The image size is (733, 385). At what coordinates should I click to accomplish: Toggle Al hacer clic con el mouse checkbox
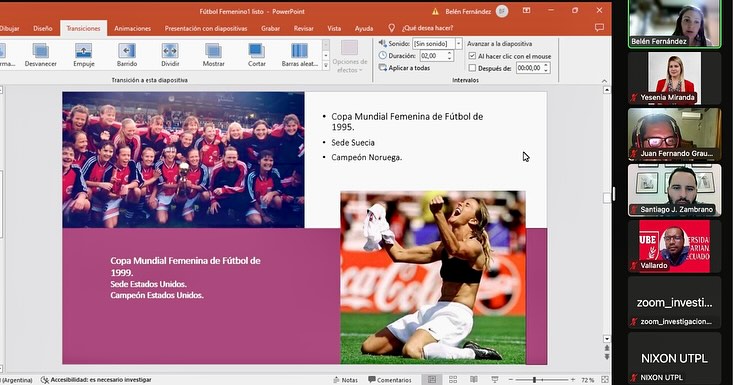472,56
